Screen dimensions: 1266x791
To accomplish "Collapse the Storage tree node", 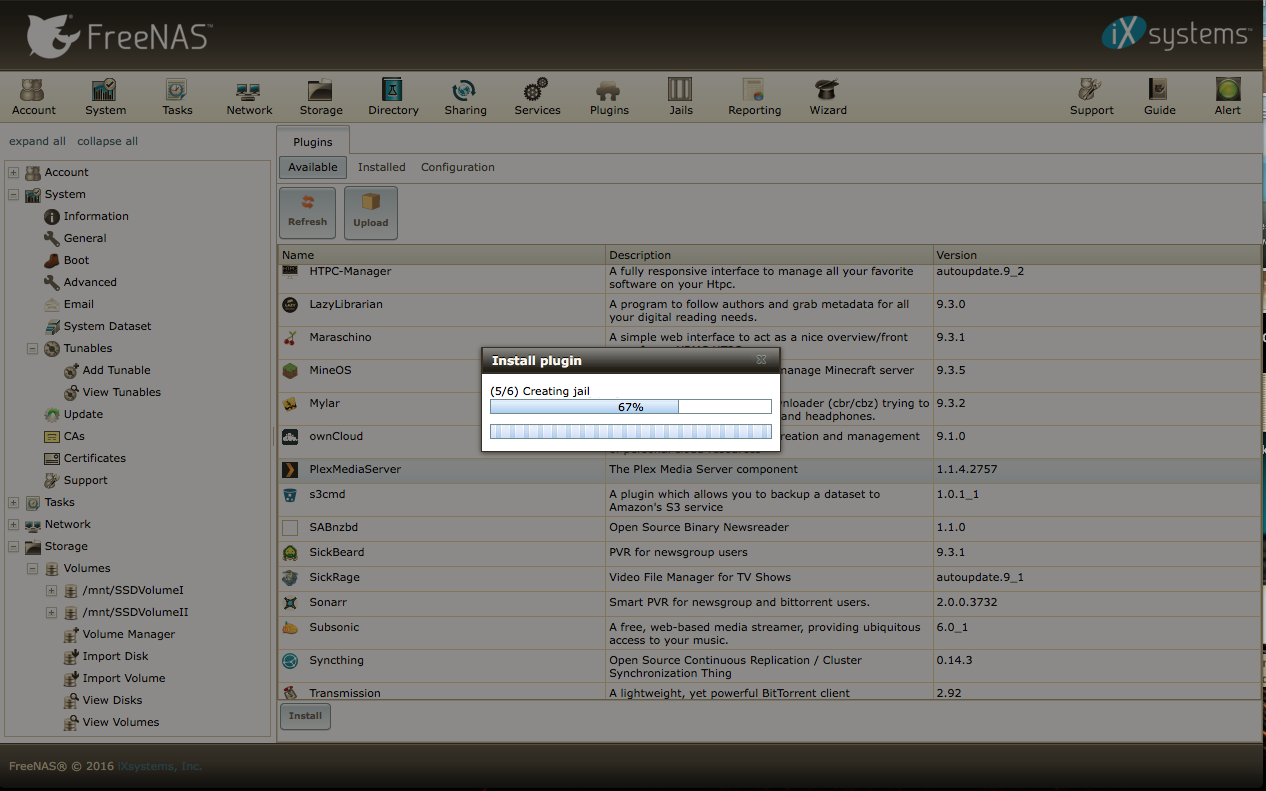I will [14, 546].
